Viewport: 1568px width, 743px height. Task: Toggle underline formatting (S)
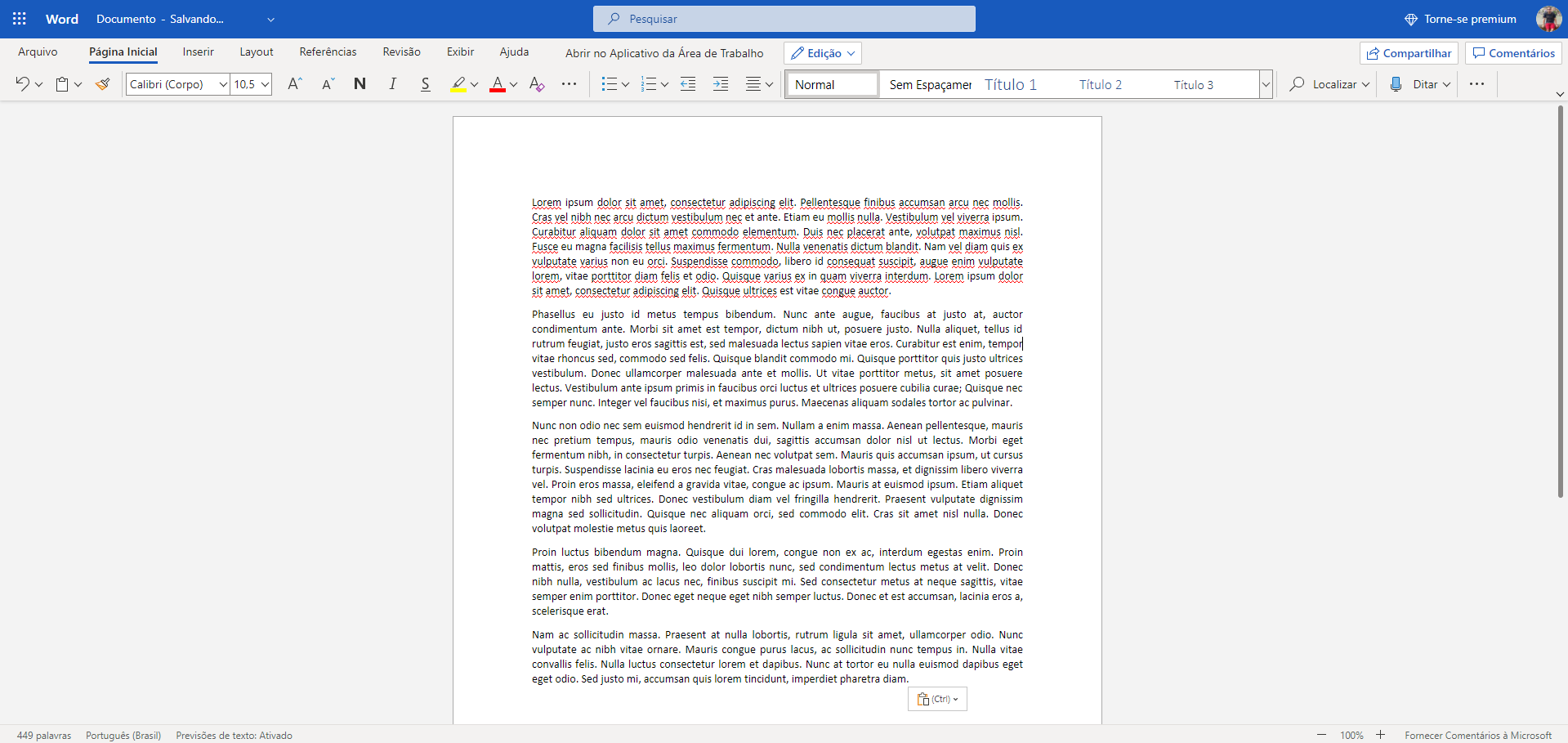click(x=425, y=83)
